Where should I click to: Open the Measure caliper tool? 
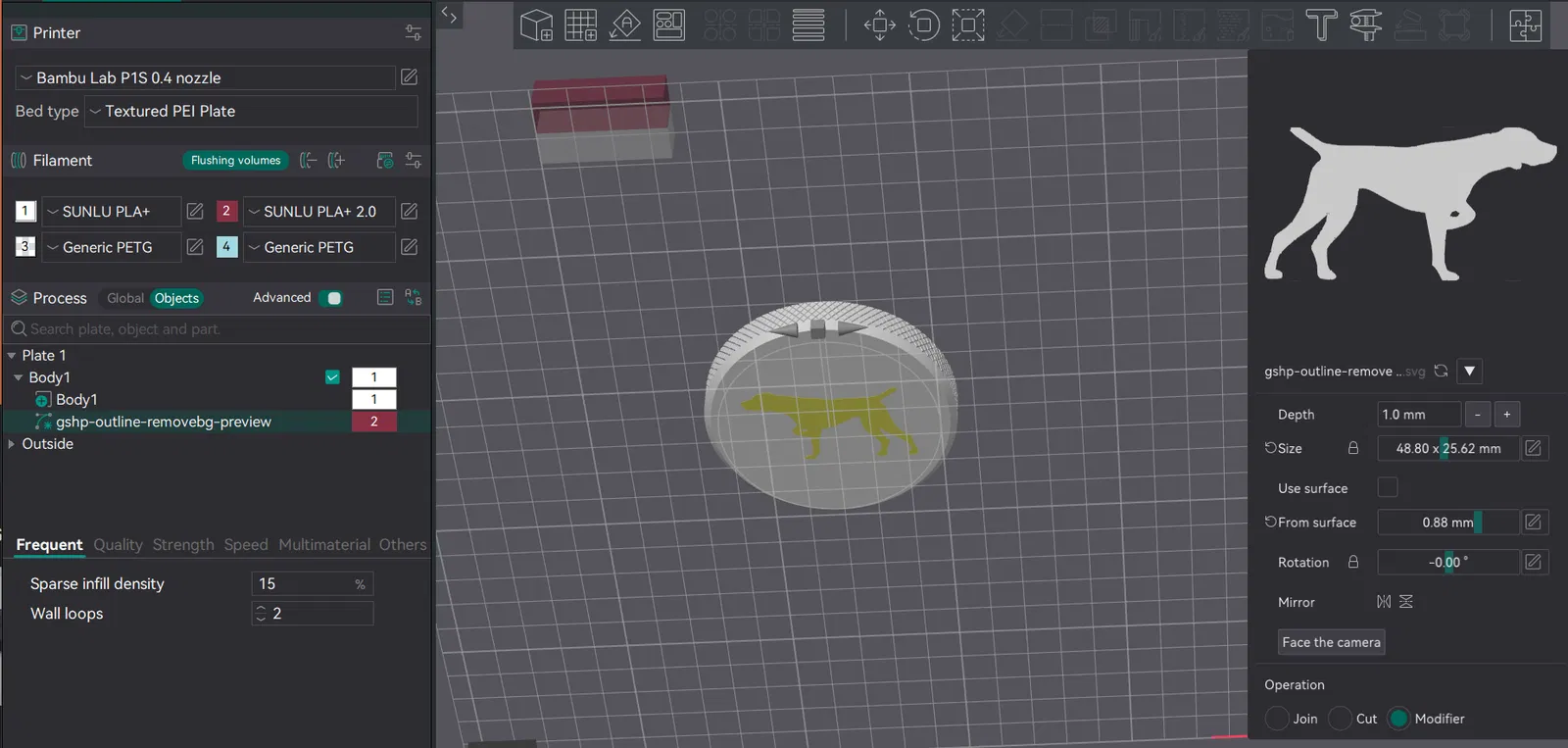(1365, 25)
